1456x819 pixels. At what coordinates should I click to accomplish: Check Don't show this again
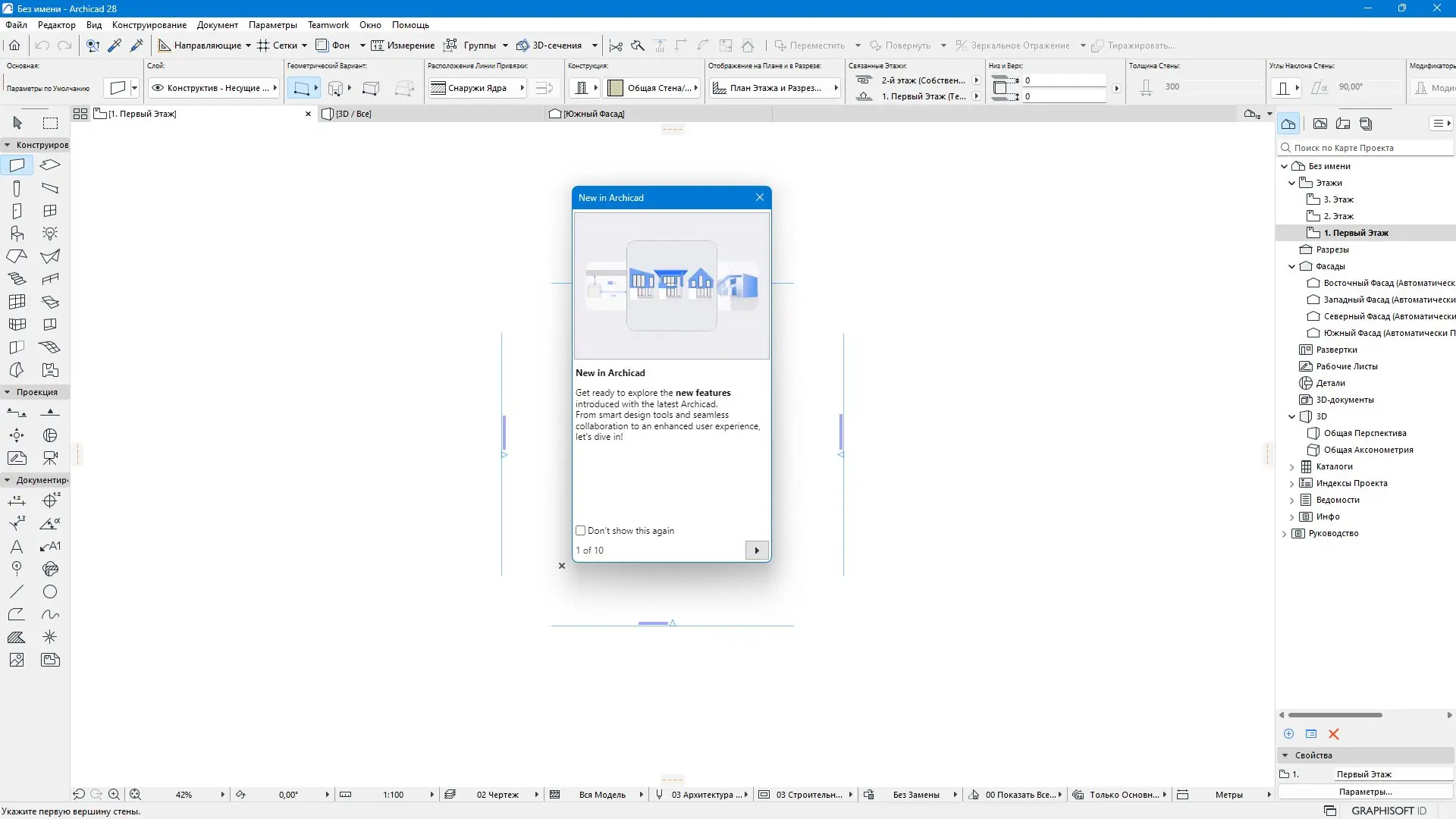click(581, 531)
